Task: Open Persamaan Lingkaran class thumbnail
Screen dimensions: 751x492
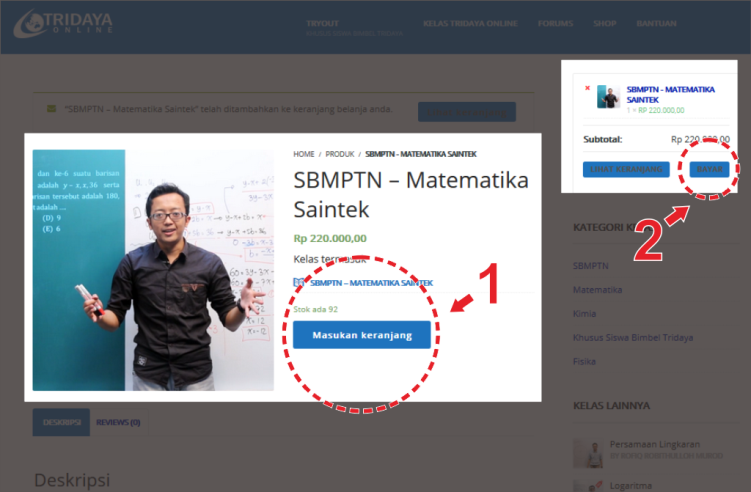Action: 587,451
